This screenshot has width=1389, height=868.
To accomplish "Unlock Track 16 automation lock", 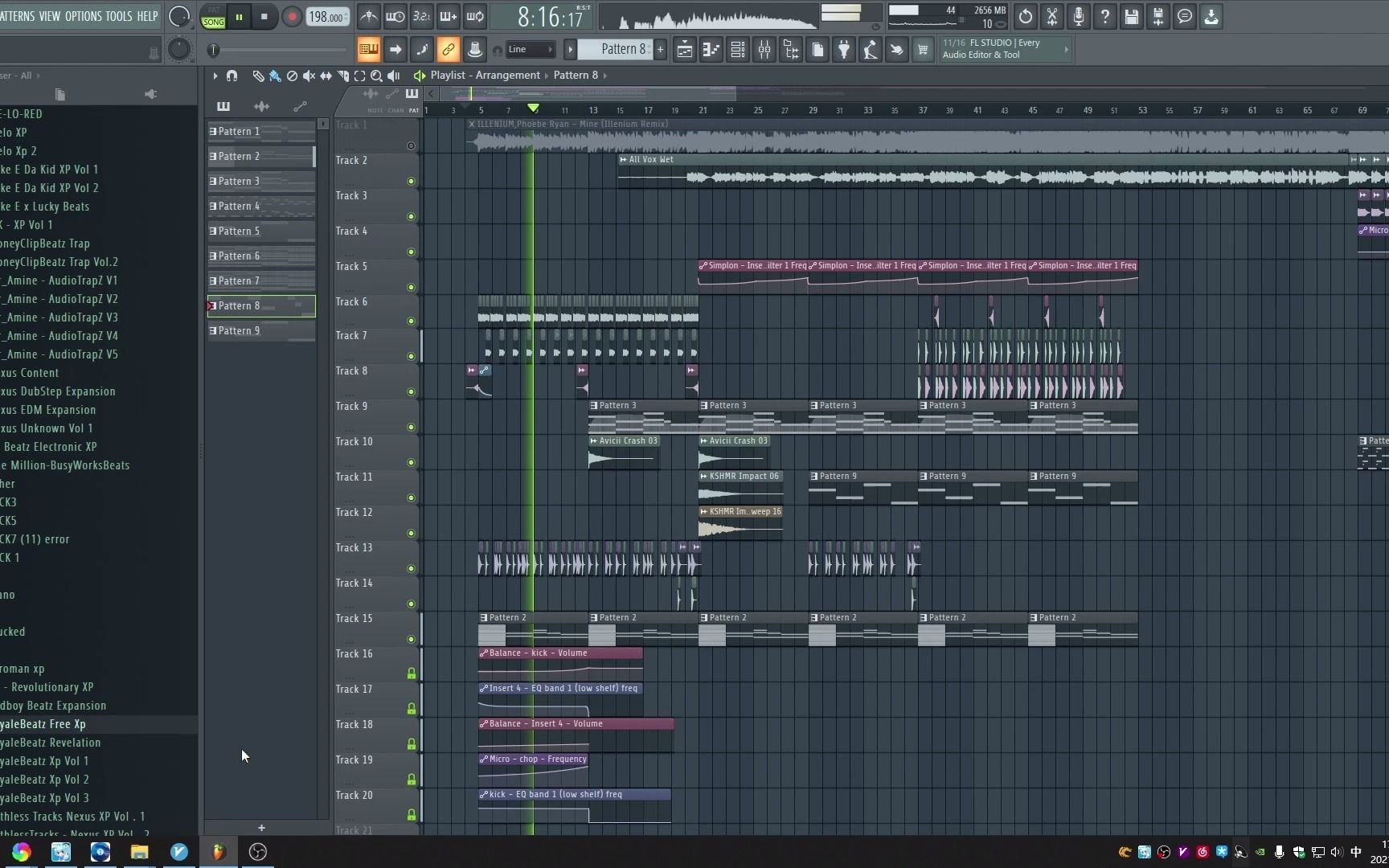I will [412, 674].
